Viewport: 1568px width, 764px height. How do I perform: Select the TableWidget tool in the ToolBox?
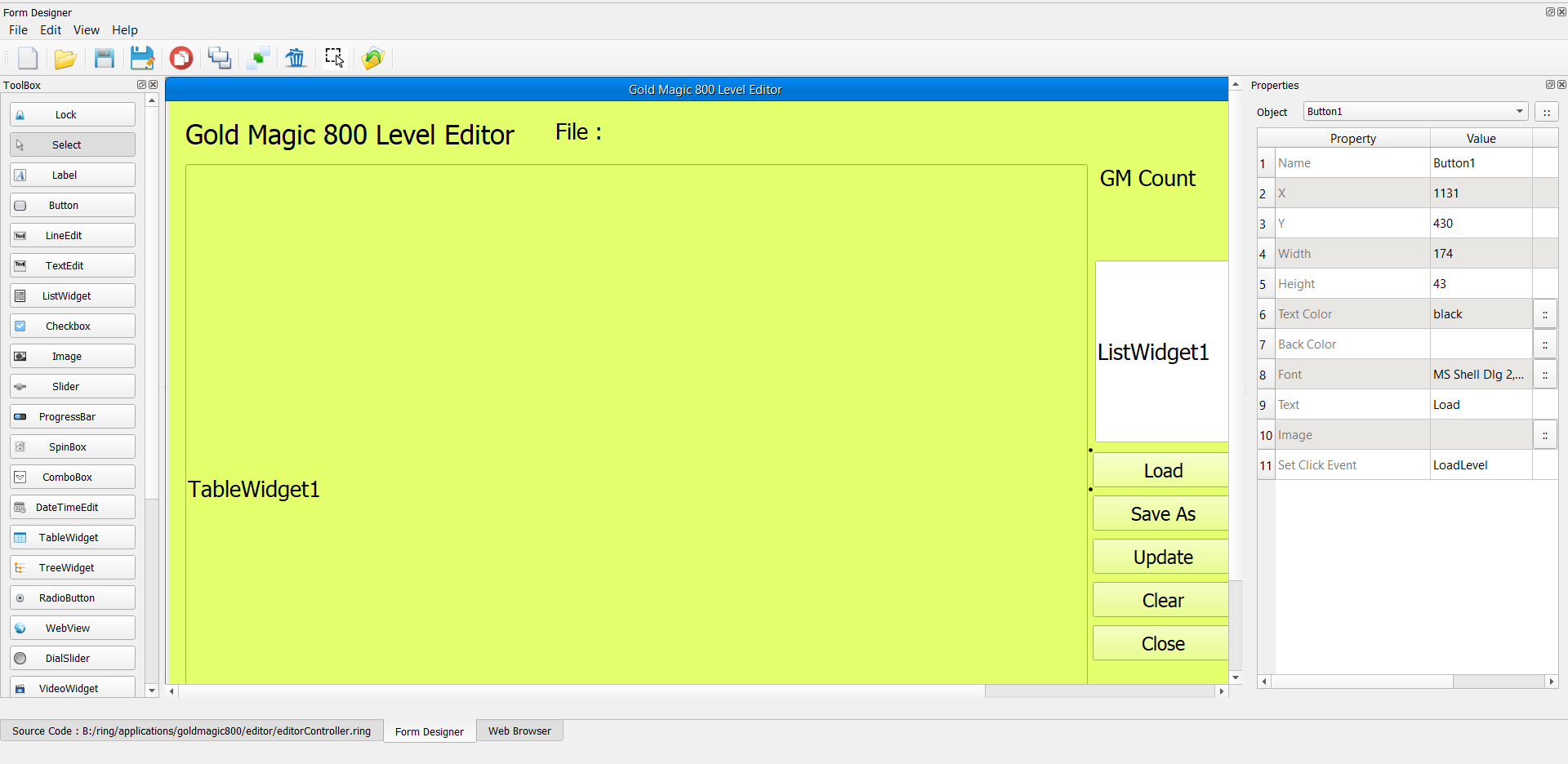72,537
